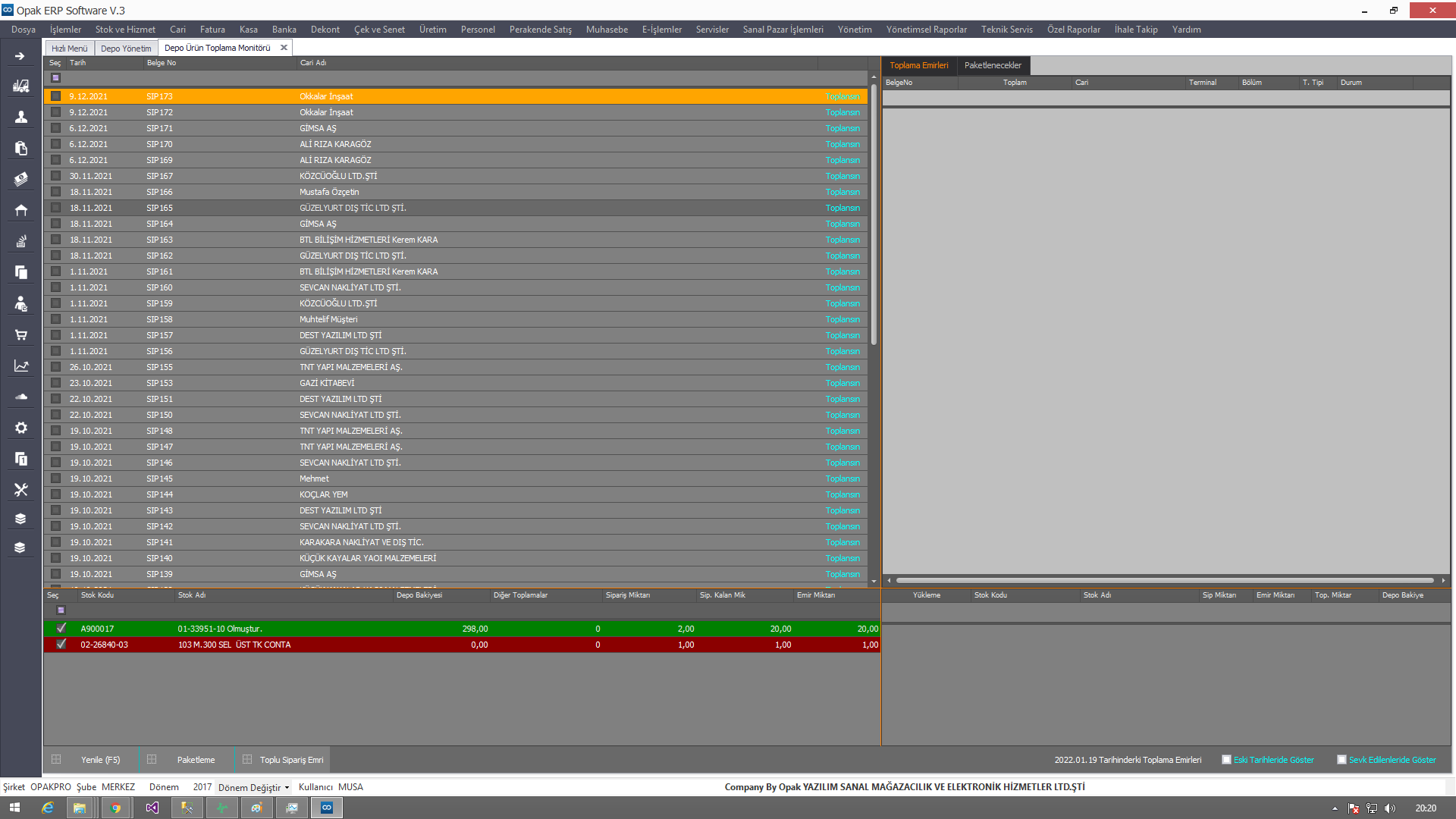Select checkbox for order SIP171 GİMSA AŞ

[x=55, y=128]
